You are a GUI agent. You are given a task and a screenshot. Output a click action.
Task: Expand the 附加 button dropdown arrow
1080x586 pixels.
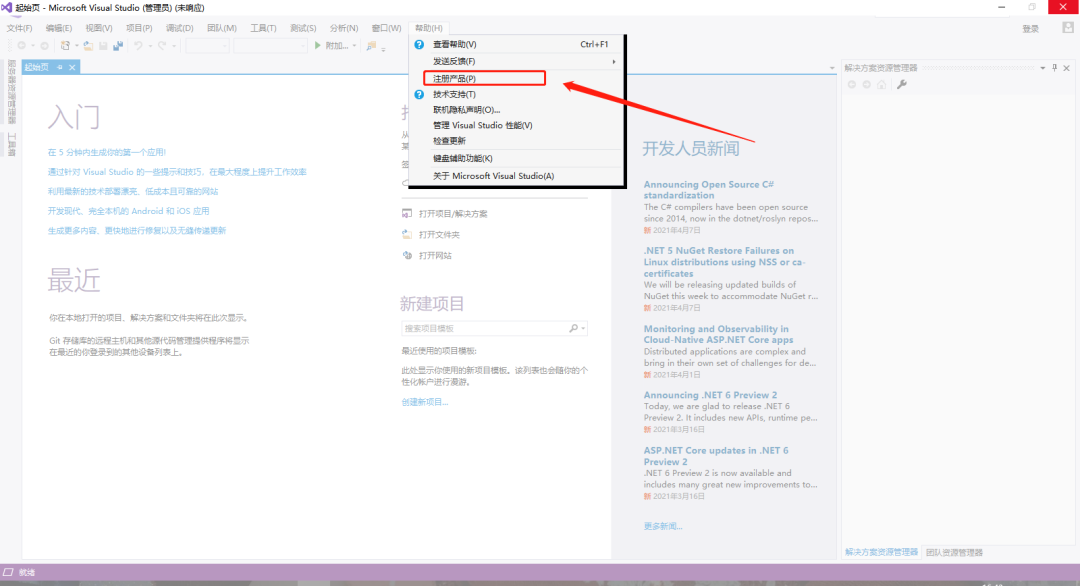click(354, 46)
